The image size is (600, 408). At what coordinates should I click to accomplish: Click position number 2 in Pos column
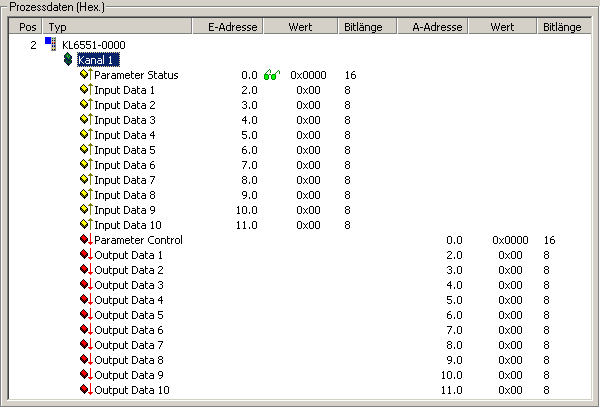click(33, 45)
